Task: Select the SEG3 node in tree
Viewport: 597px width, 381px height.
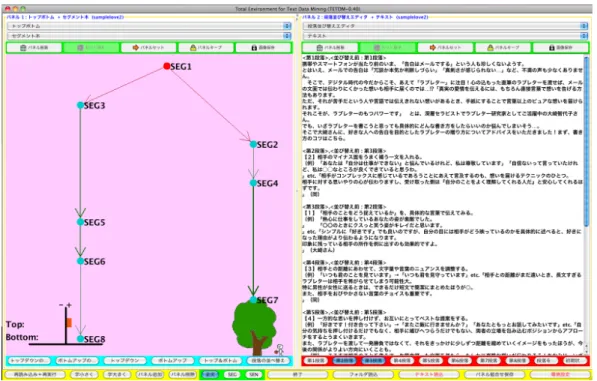Action: click(x=80, y=105)
